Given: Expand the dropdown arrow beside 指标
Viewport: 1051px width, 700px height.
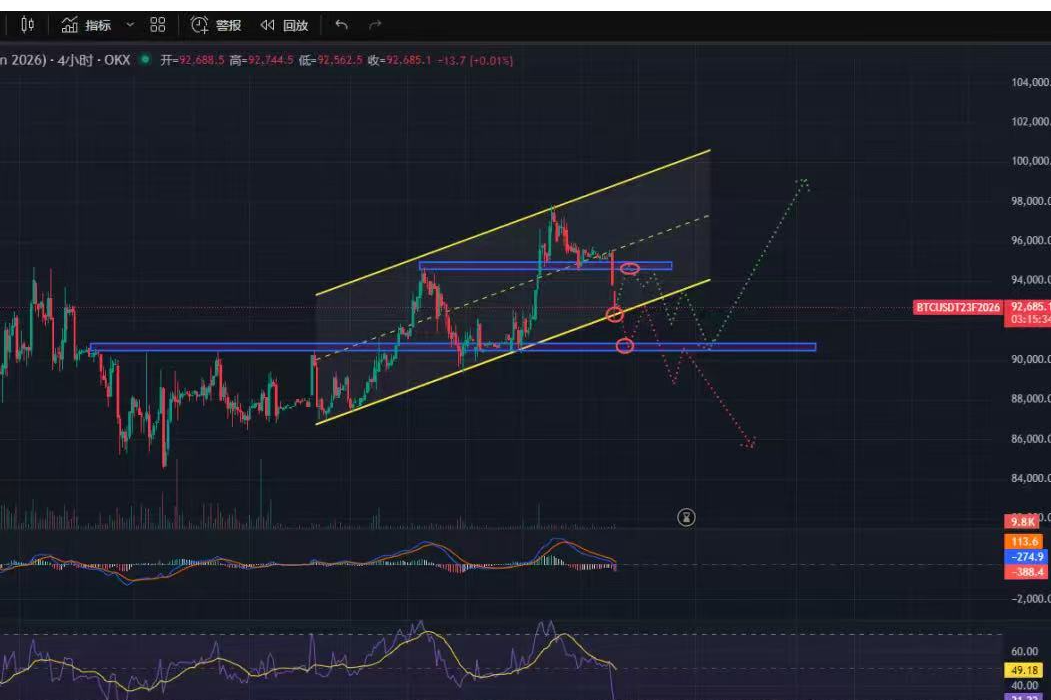Looking at the screenshot, I should (x=130, y=24).
